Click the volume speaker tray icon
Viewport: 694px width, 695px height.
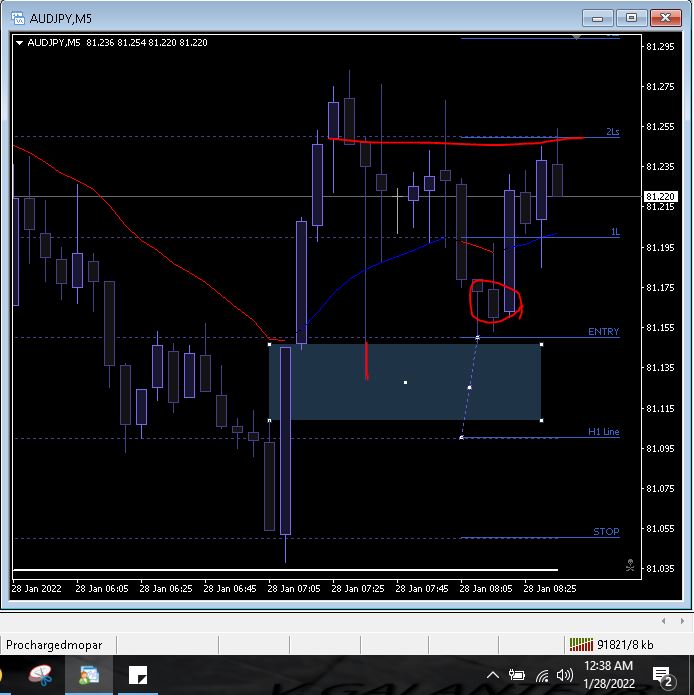click(565, 675)
